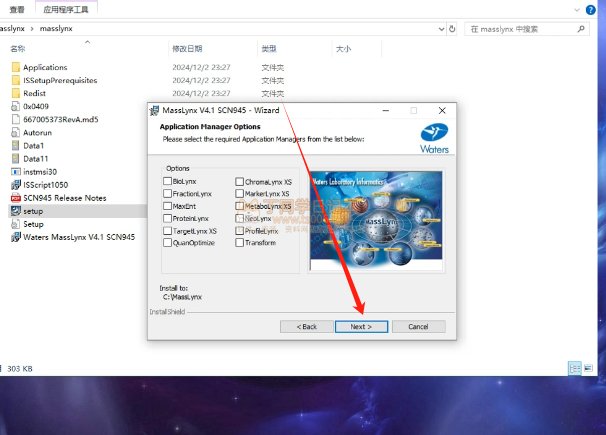The width and height of the screenshot is (606, 435).
Task: Click the search magnifier icon in Explorer
Action: point(581,29)
